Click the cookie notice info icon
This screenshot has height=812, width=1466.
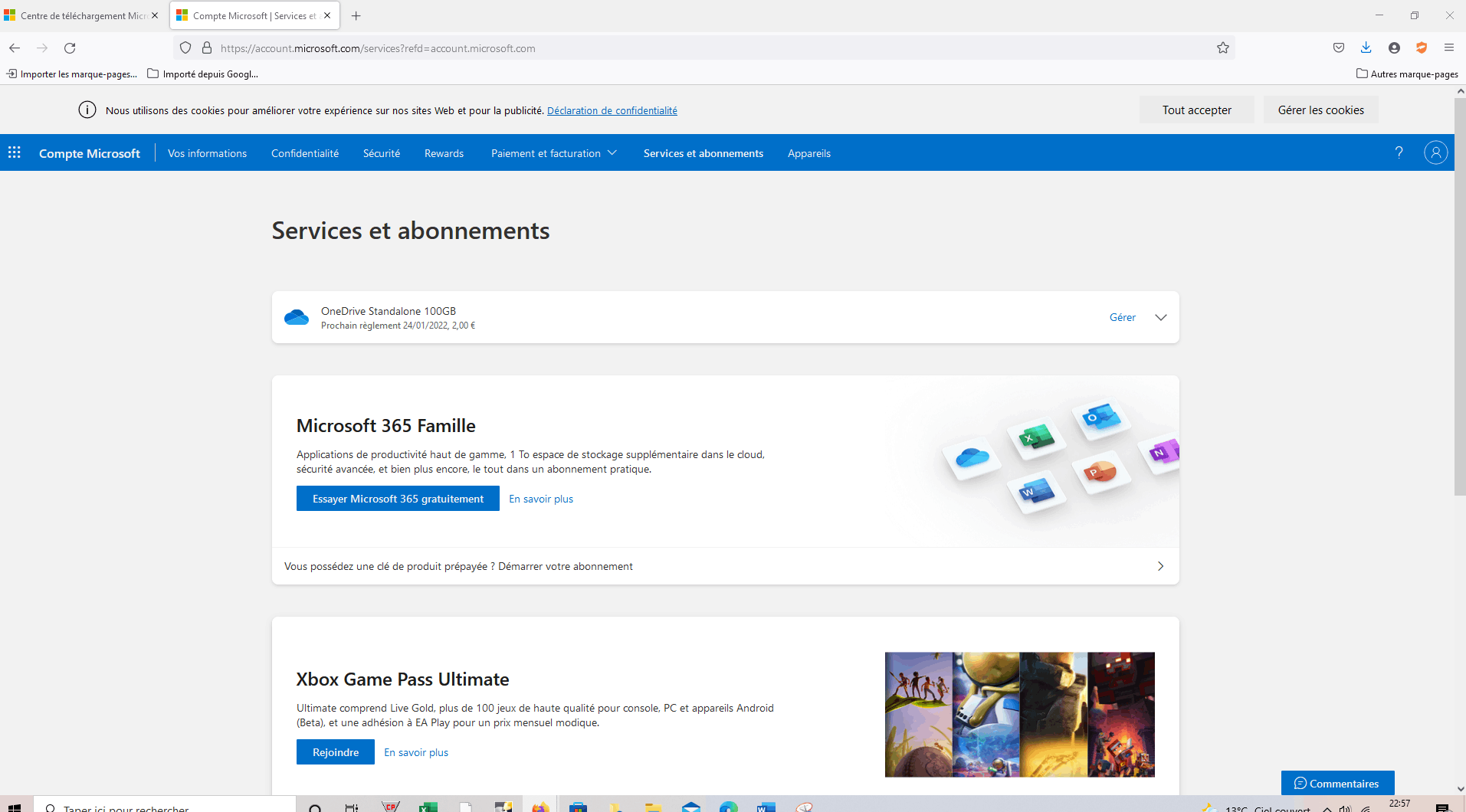coord(87,110)
